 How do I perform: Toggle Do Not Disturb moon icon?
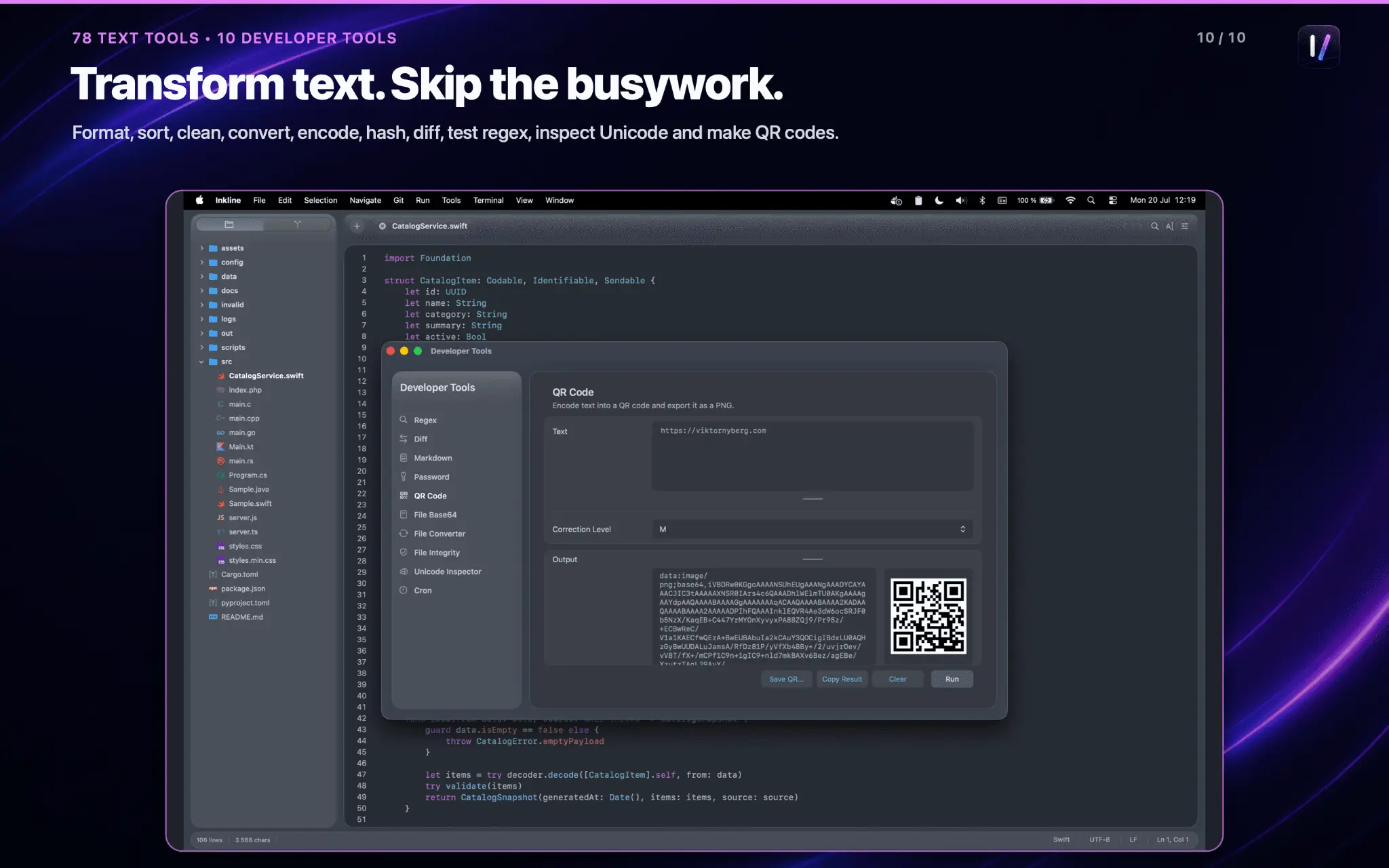(x=939, y=201)
